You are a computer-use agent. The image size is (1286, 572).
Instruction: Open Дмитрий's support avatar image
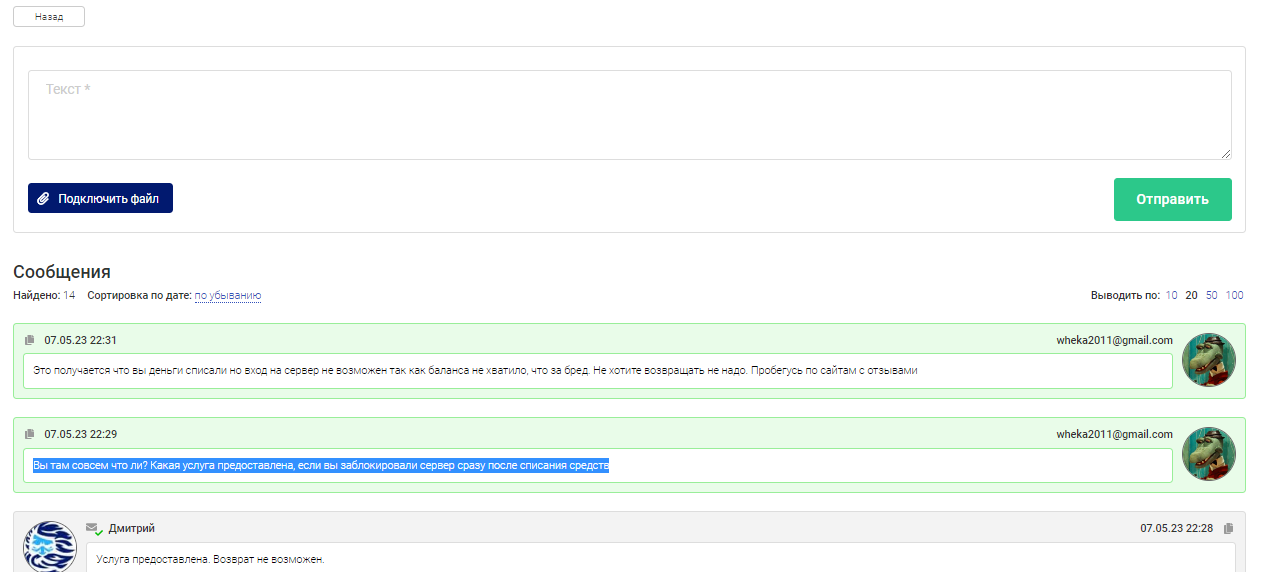point(50,546)
